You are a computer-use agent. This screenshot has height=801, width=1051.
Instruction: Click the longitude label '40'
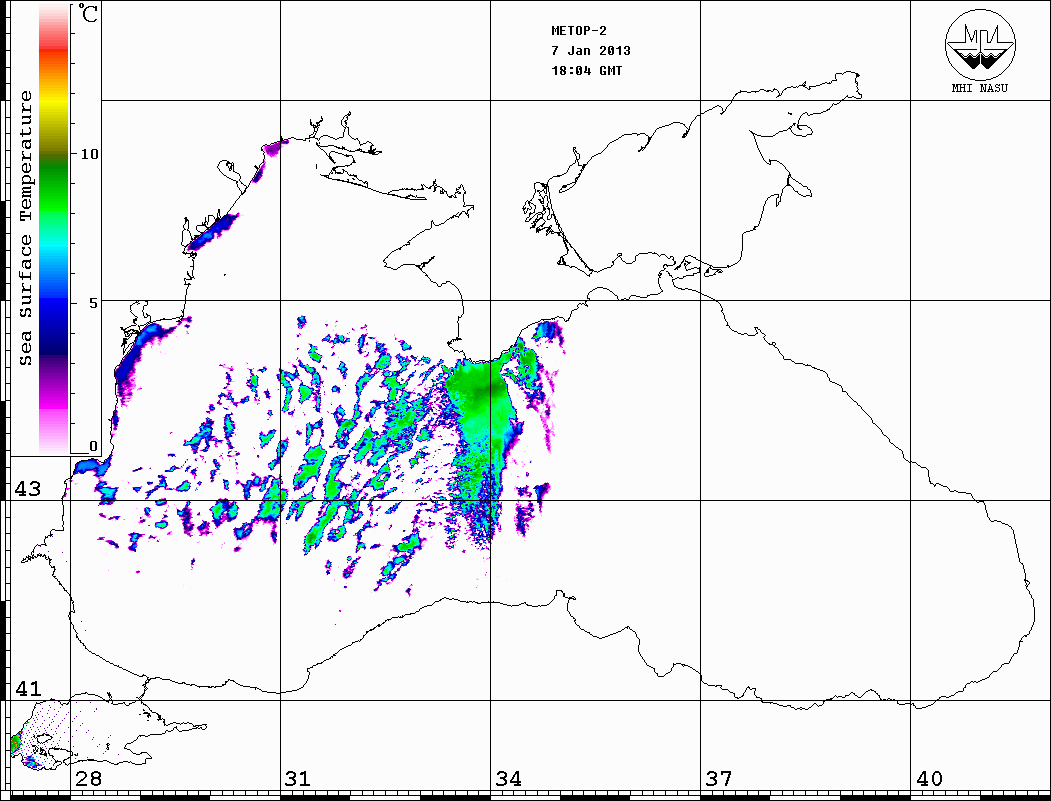(929, 779)
